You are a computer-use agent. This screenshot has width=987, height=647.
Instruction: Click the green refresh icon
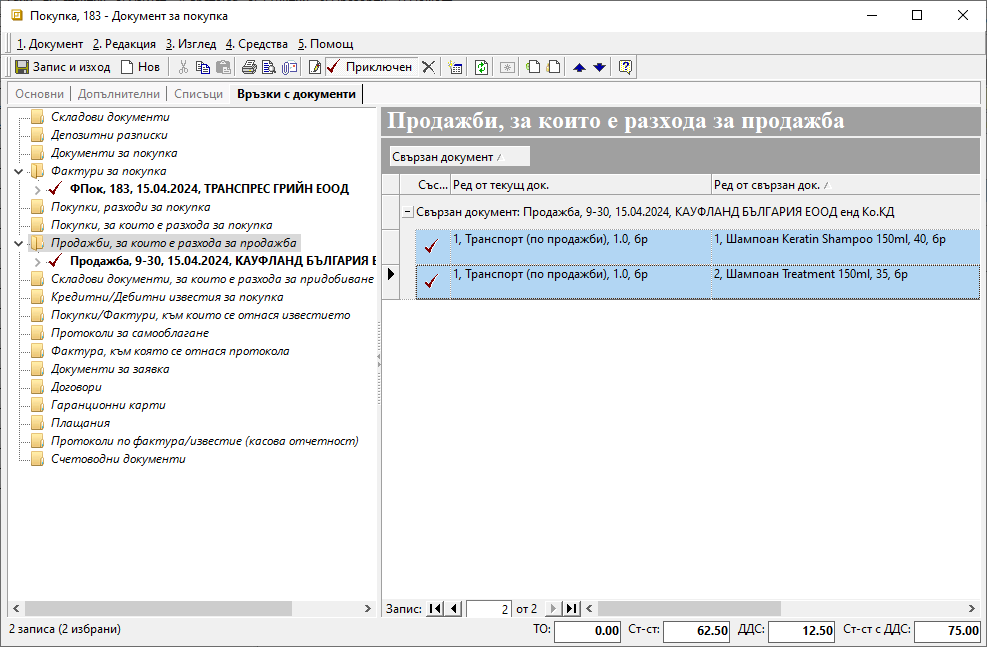481,67
